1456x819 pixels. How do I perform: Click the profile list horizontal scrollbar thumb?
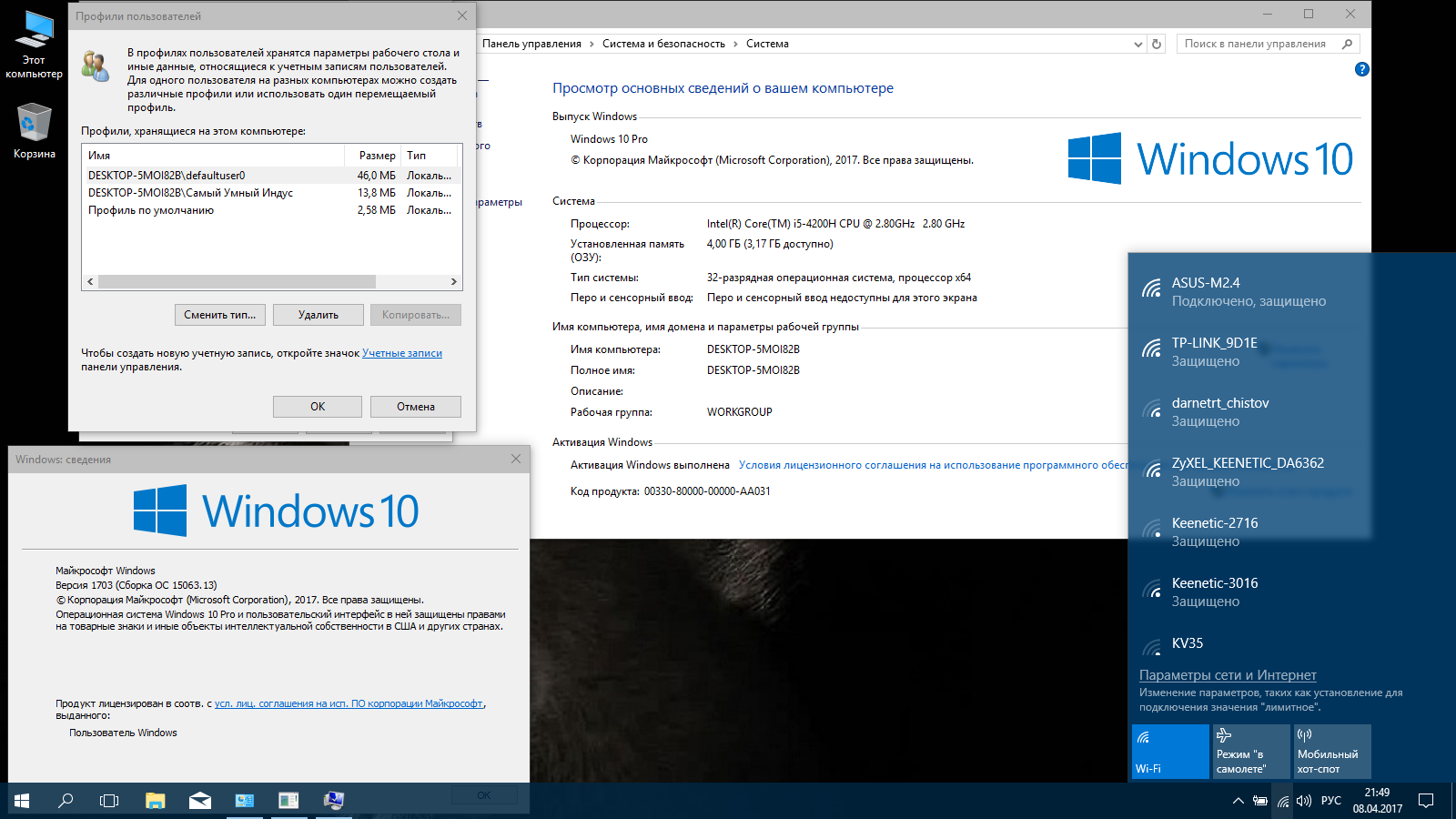pyautogui.click(x=237, y=282)
